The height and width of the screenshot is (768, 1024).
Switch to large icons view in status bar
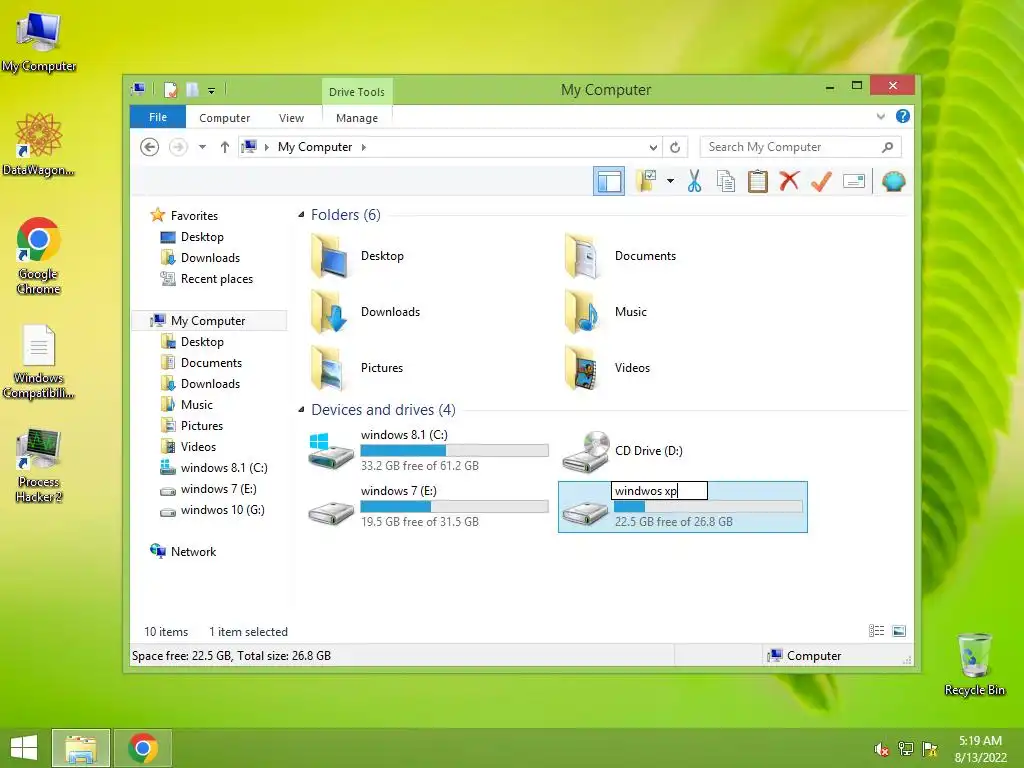point(899,630)
